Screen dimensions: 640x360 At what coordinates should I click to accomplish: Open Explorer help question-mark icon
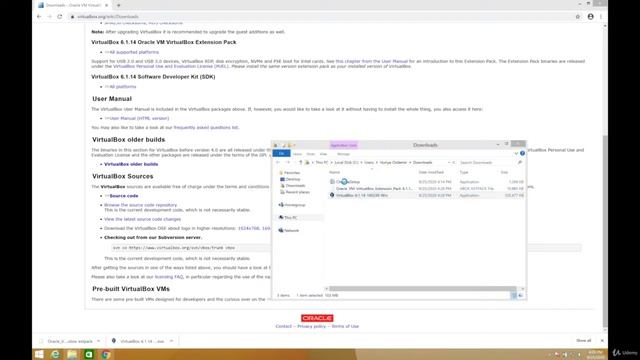tap(522, 153)
